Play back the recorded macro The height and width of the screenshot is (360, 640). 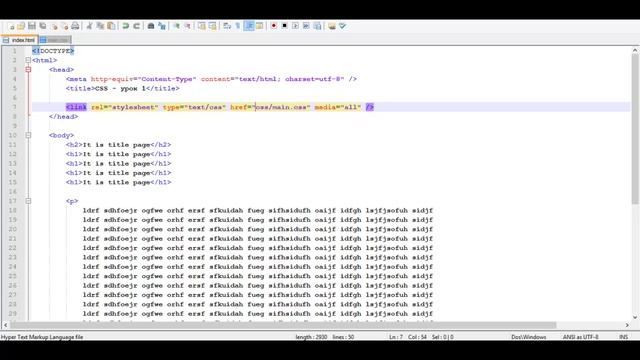[x=295, y=26]
